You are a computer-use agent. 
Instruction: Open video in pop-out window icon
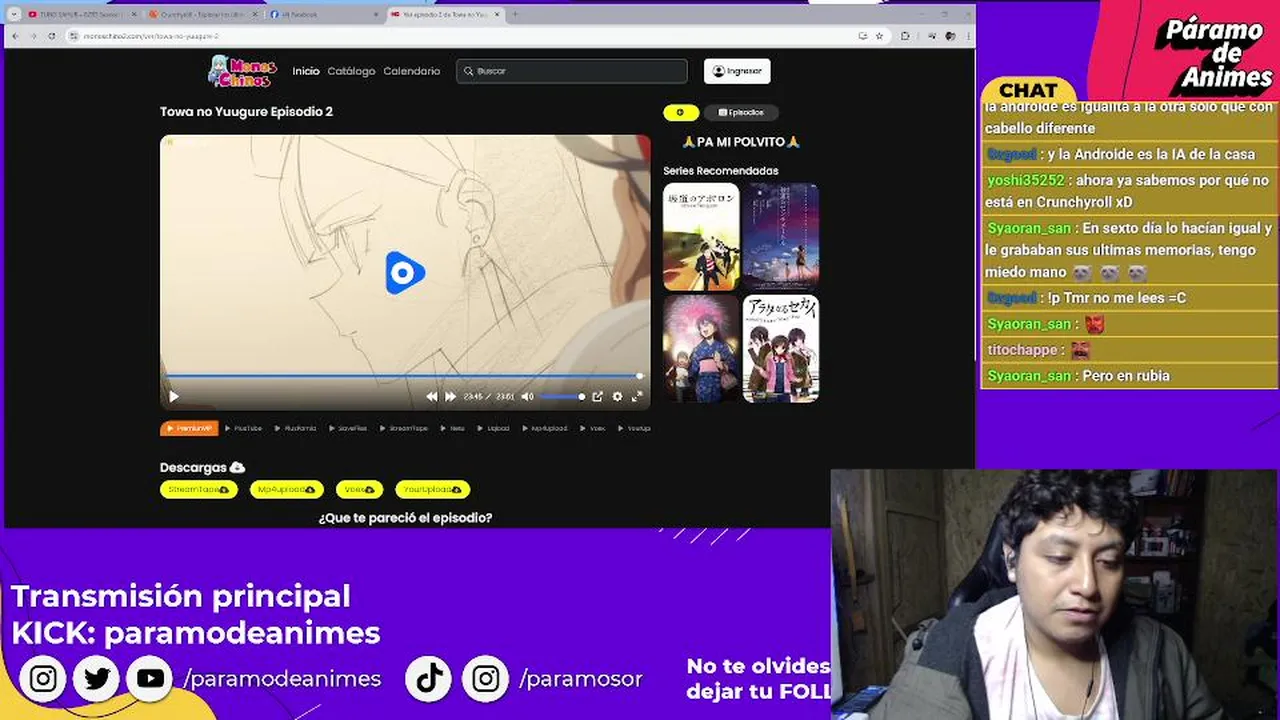(x=597, y=397)
